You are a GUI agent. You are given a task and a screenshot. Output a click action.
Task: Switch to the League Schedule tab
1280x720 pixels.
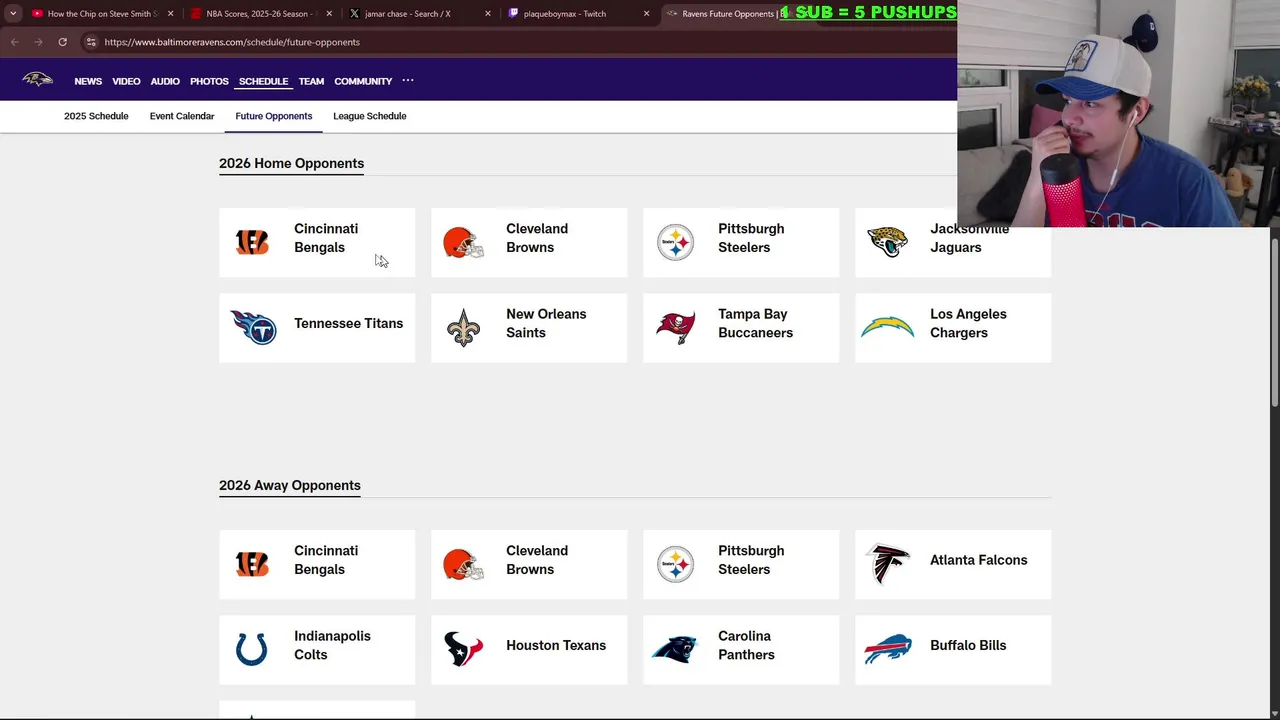point(370,116)
